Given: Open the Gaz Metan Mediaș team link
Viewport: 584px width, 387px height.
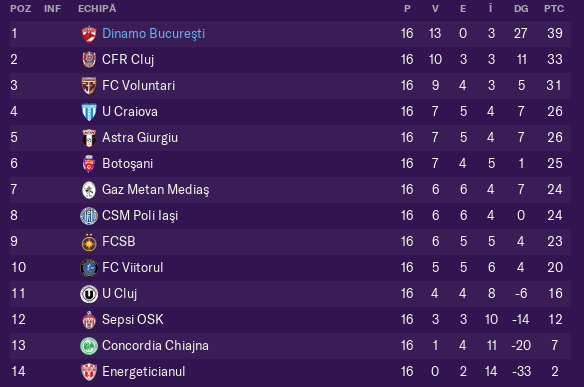Looking at the screenshot, I should point(156,190).
